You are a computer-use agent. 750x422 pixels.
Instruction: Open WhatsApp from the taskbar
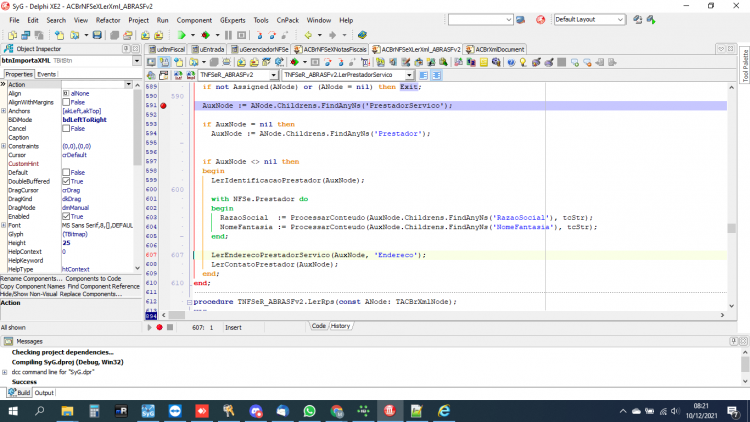[x=309, y=411]
